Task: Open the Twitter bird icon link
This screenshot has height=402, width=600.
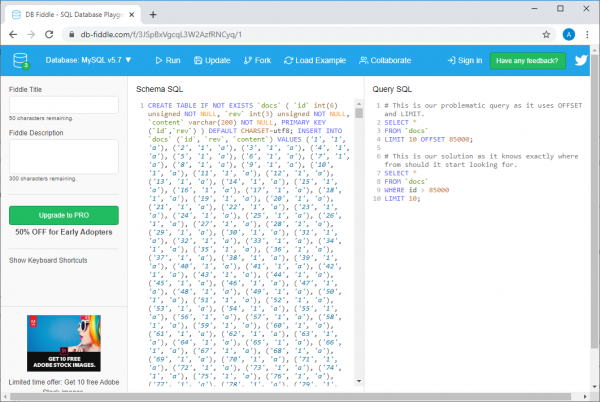Action: (x=581, y=60)
